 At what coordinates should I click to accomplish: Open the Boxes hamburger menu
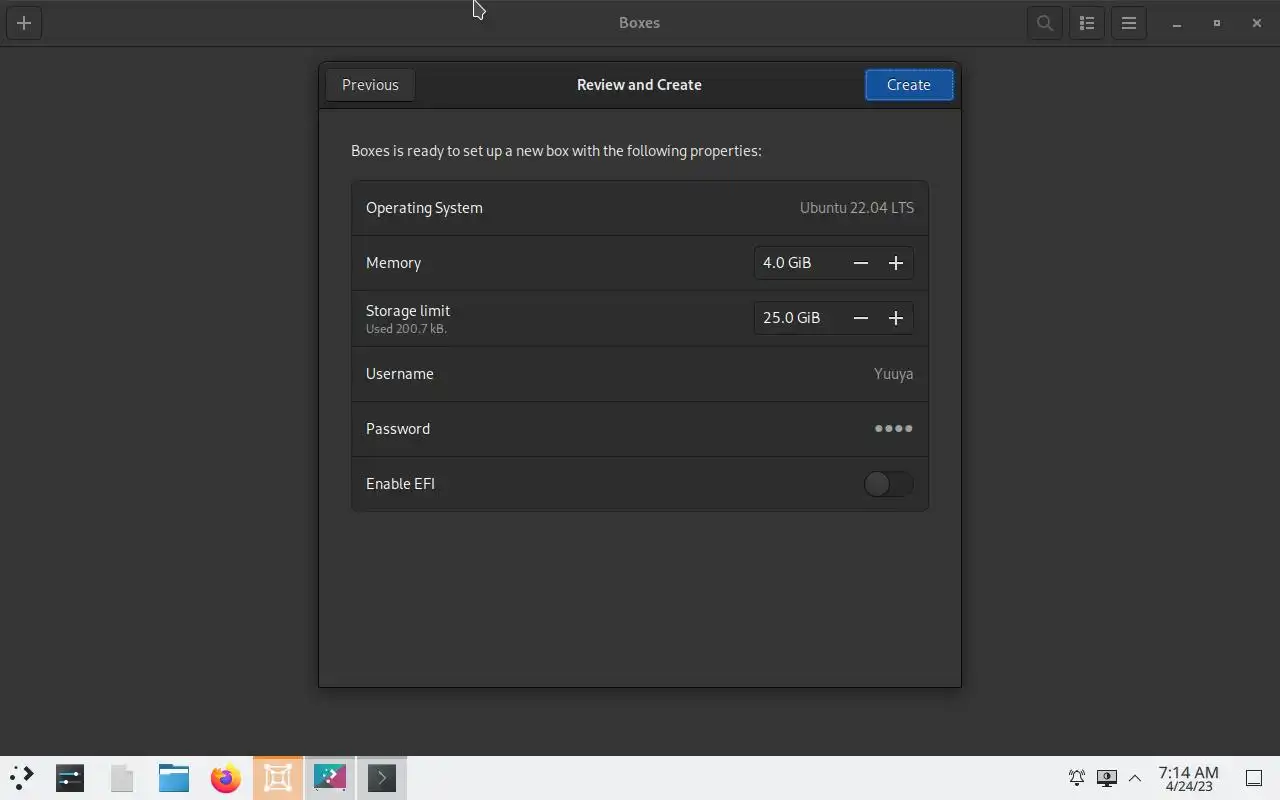point(1129,23)
